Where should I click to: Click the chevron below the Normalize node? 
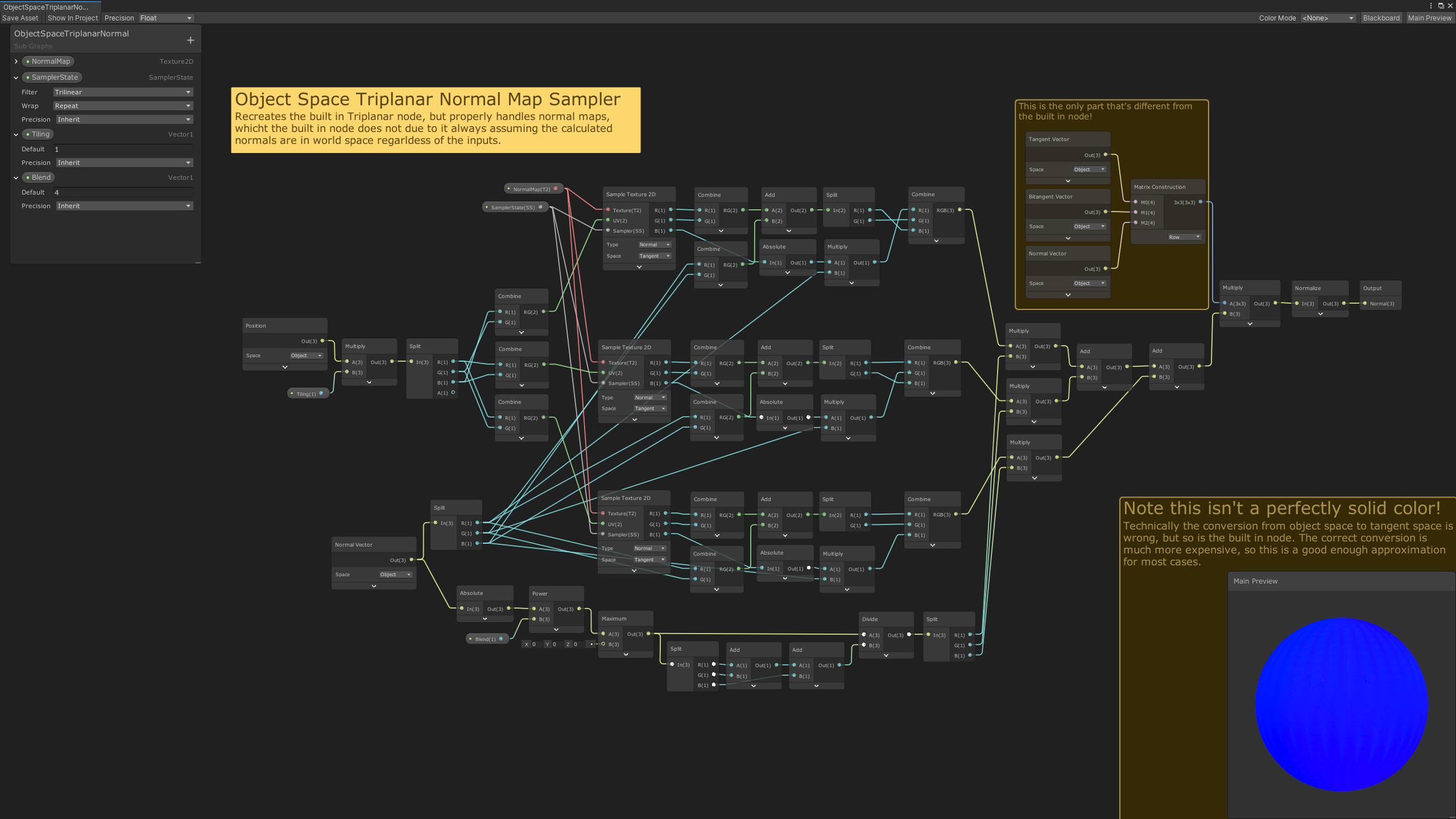coord(1320,314)
